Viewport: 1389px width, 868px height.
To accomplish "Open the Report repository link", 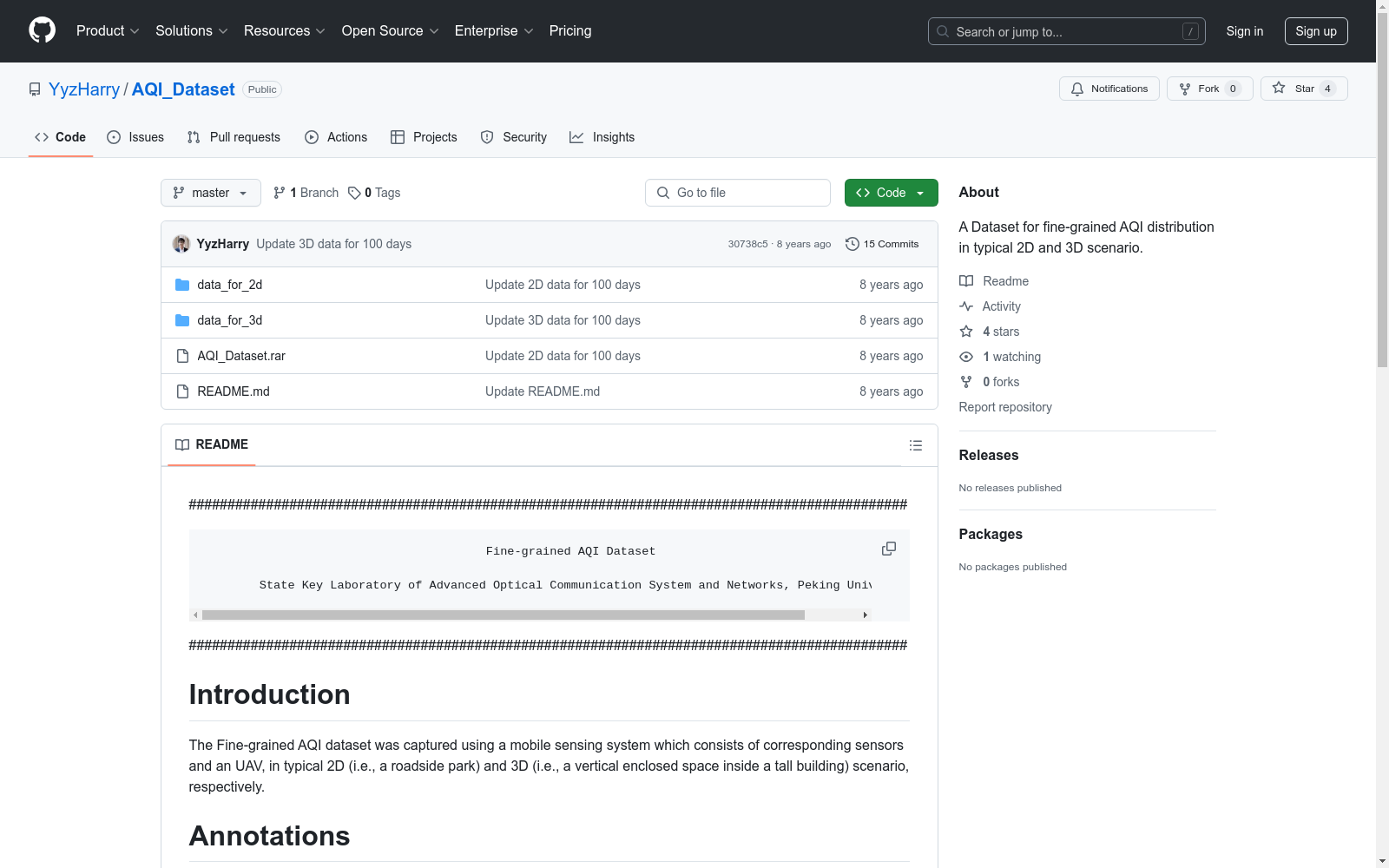I will coord(1005,407).
